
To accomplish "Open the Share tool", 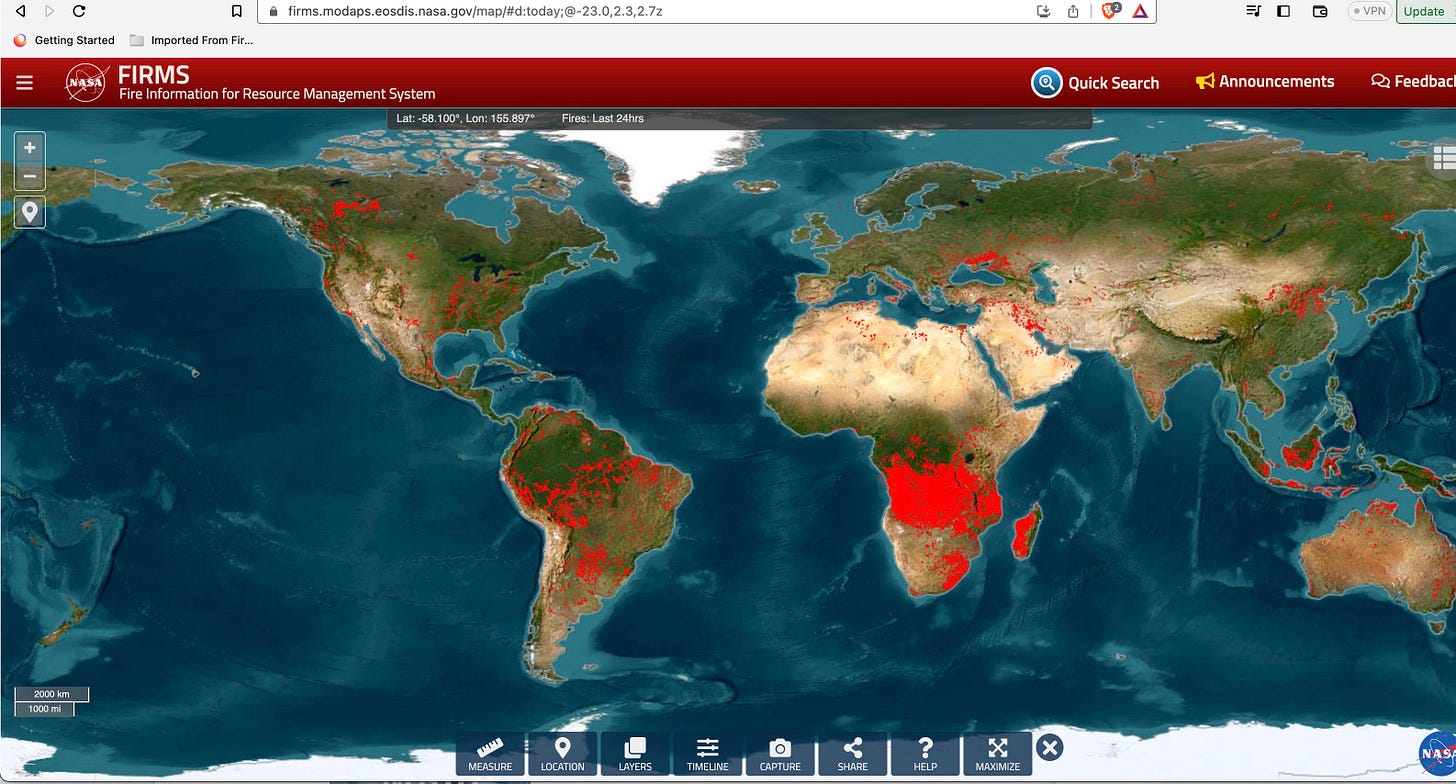I will tap(853, 753).
